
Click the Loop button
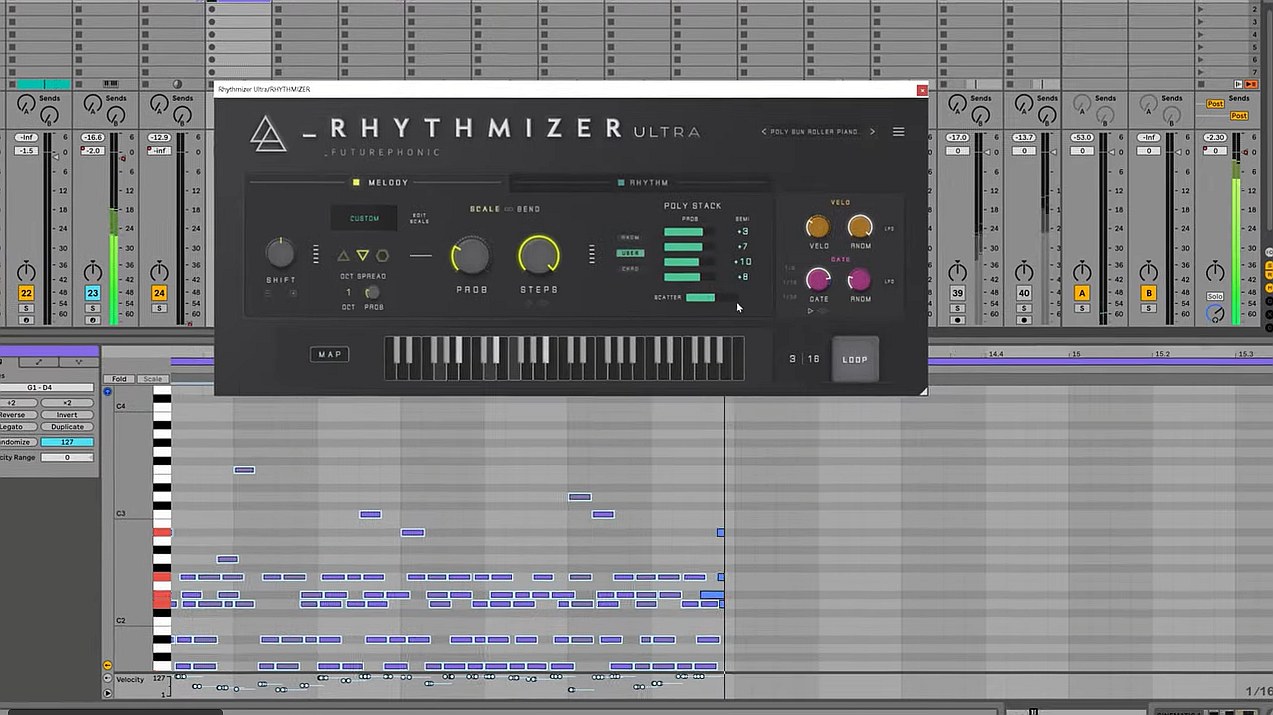tap(855, 359)
